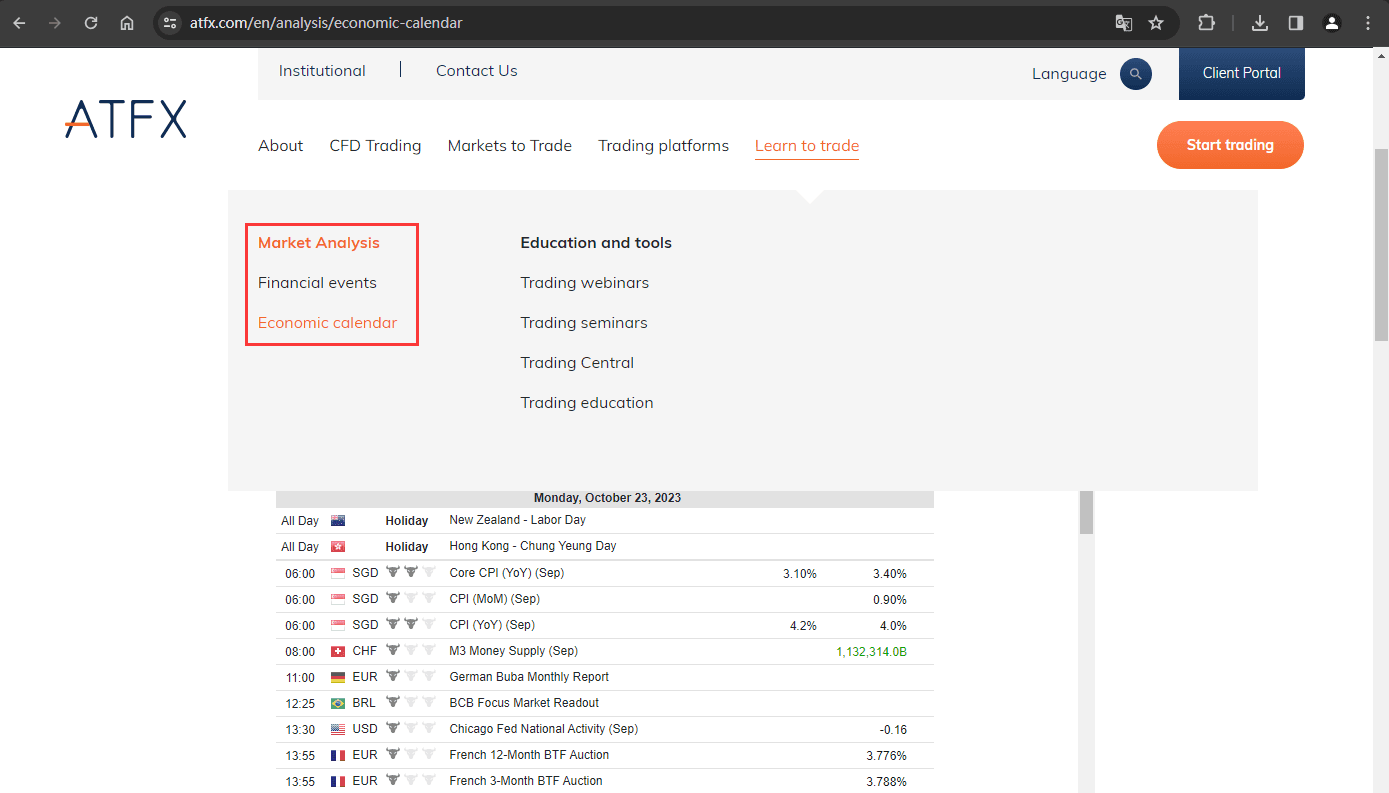The height and width of the screenshot is (793, 1389).
Task: Open browser extensions puzzle icon
Action: pos(1206,22)
